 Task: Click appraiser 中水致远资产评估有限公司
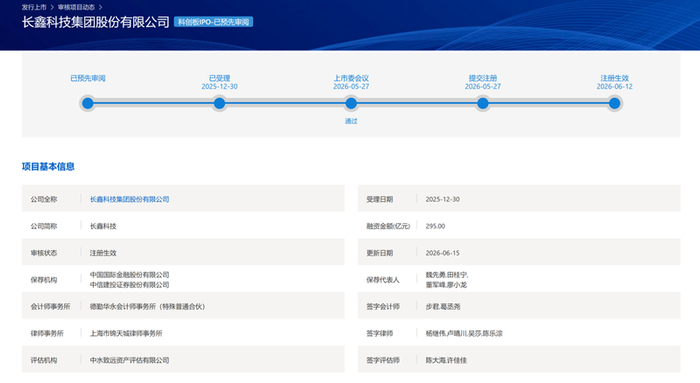[129, 360]
